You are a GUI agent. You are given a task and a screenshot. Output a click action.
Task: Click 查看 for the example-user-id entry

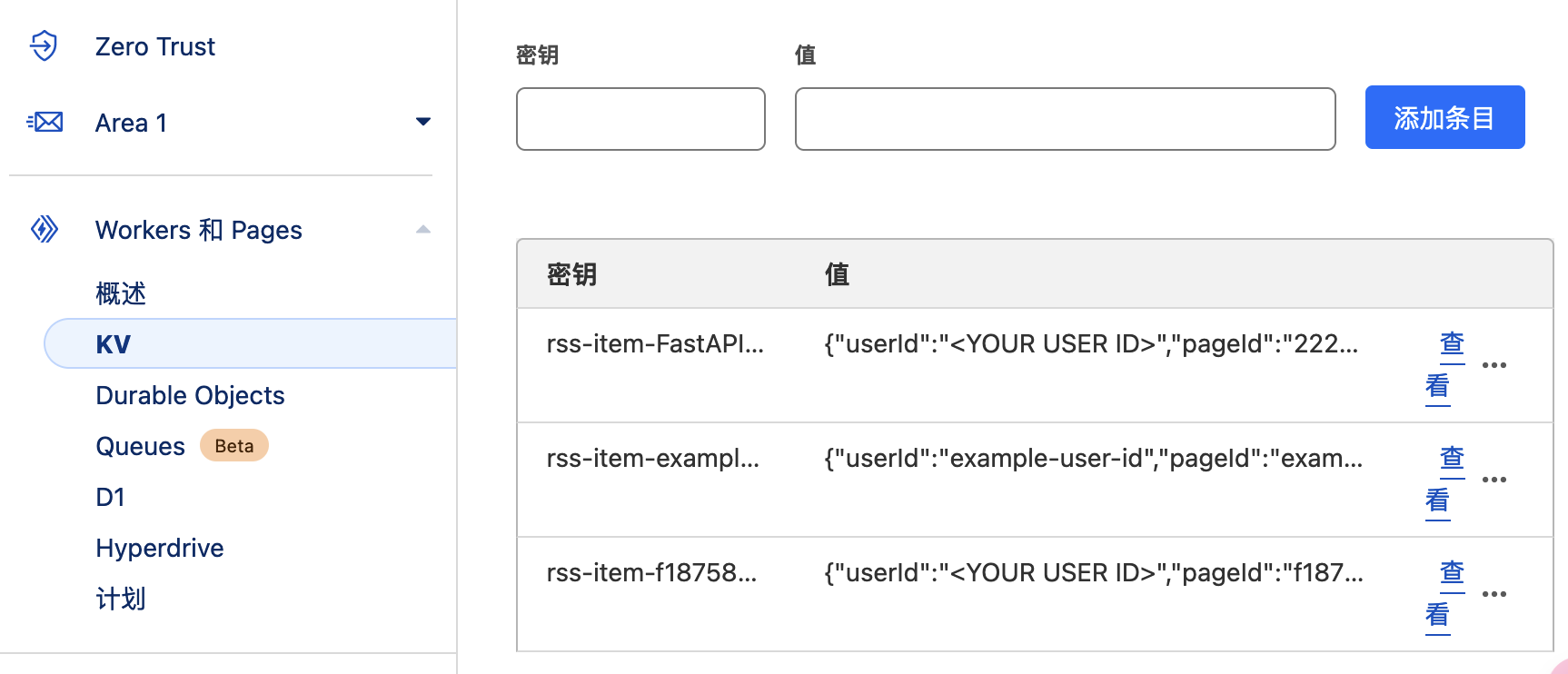tap(1444, 480)
